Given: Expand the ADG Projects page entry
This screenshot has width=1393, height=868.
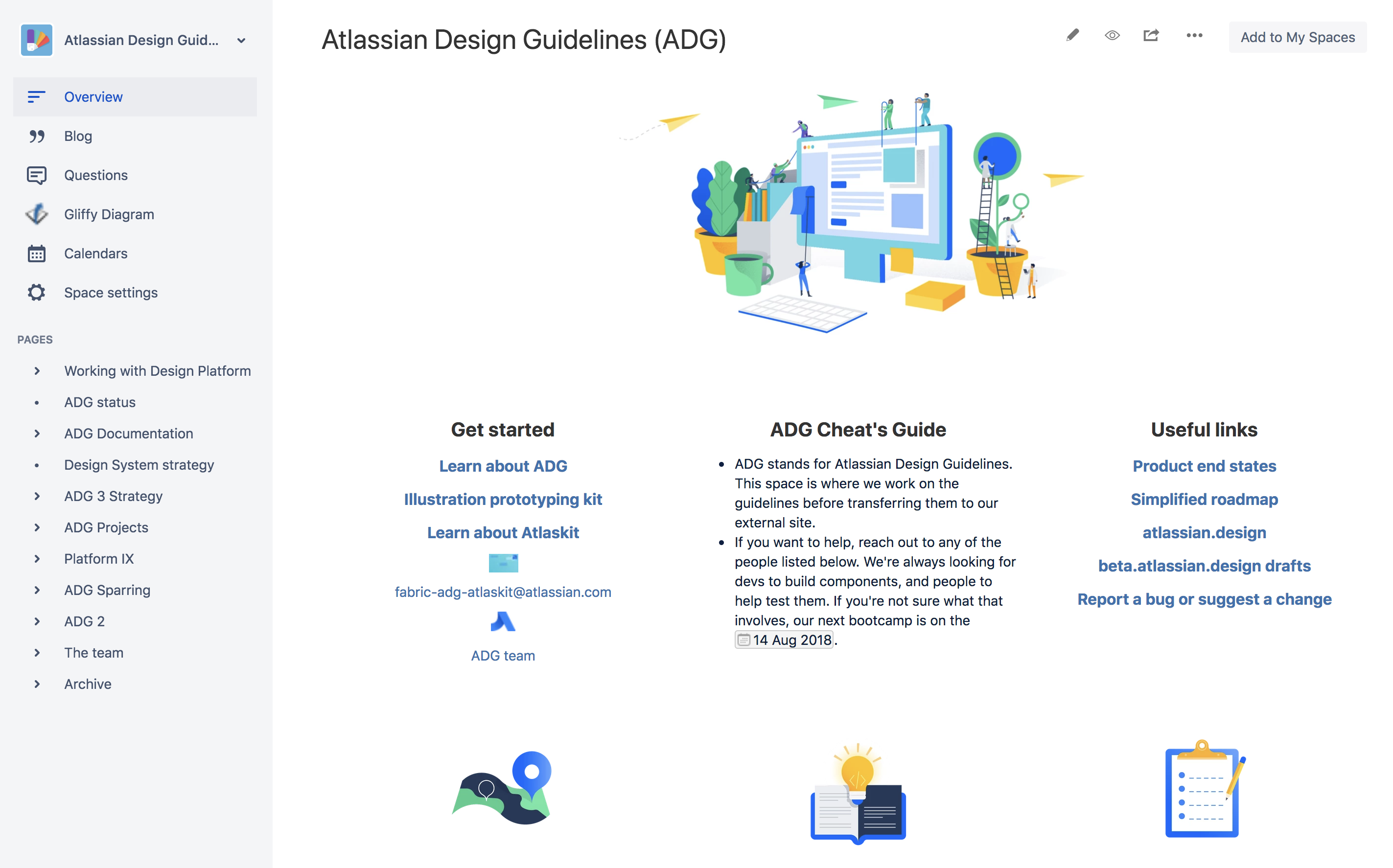Looking at the screenshot, I should (36, 527).
